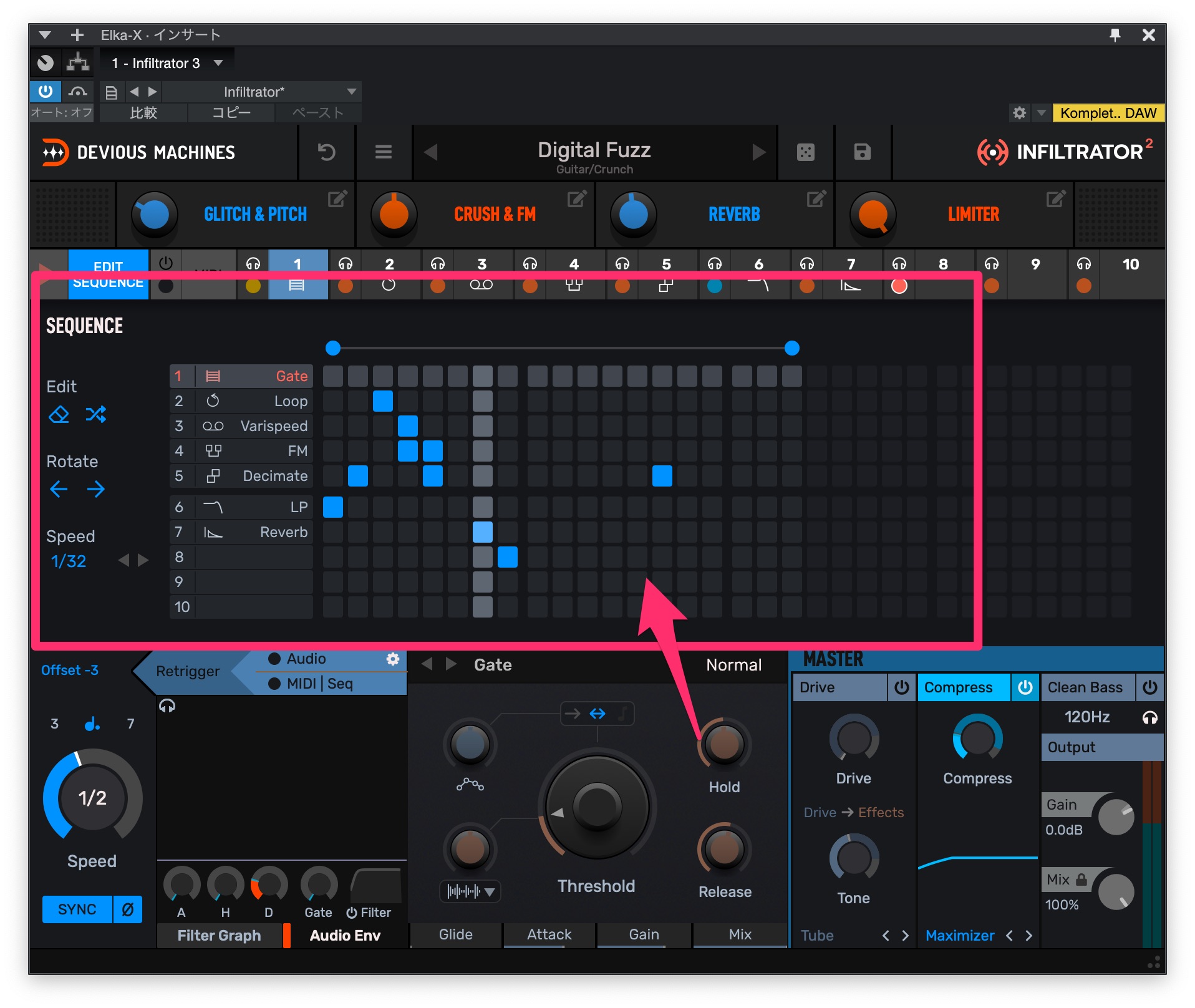
Task: Expand the 1 - Infiltrator 3 dropdown
Action: click(218, 63)
